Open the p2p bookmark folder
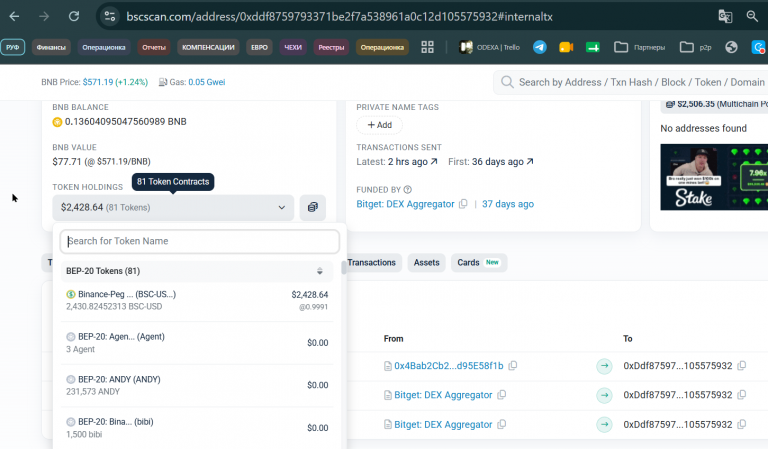The height and width of the screenshot is (449, 768). (x=696, y=47)
